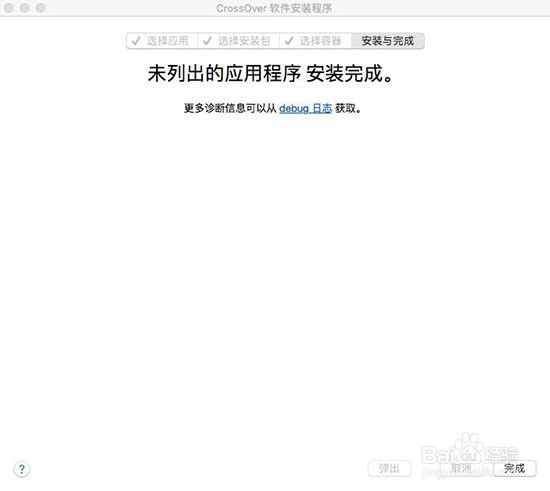Click the 完成 button

pyautogui.click(x=515, y=468)
